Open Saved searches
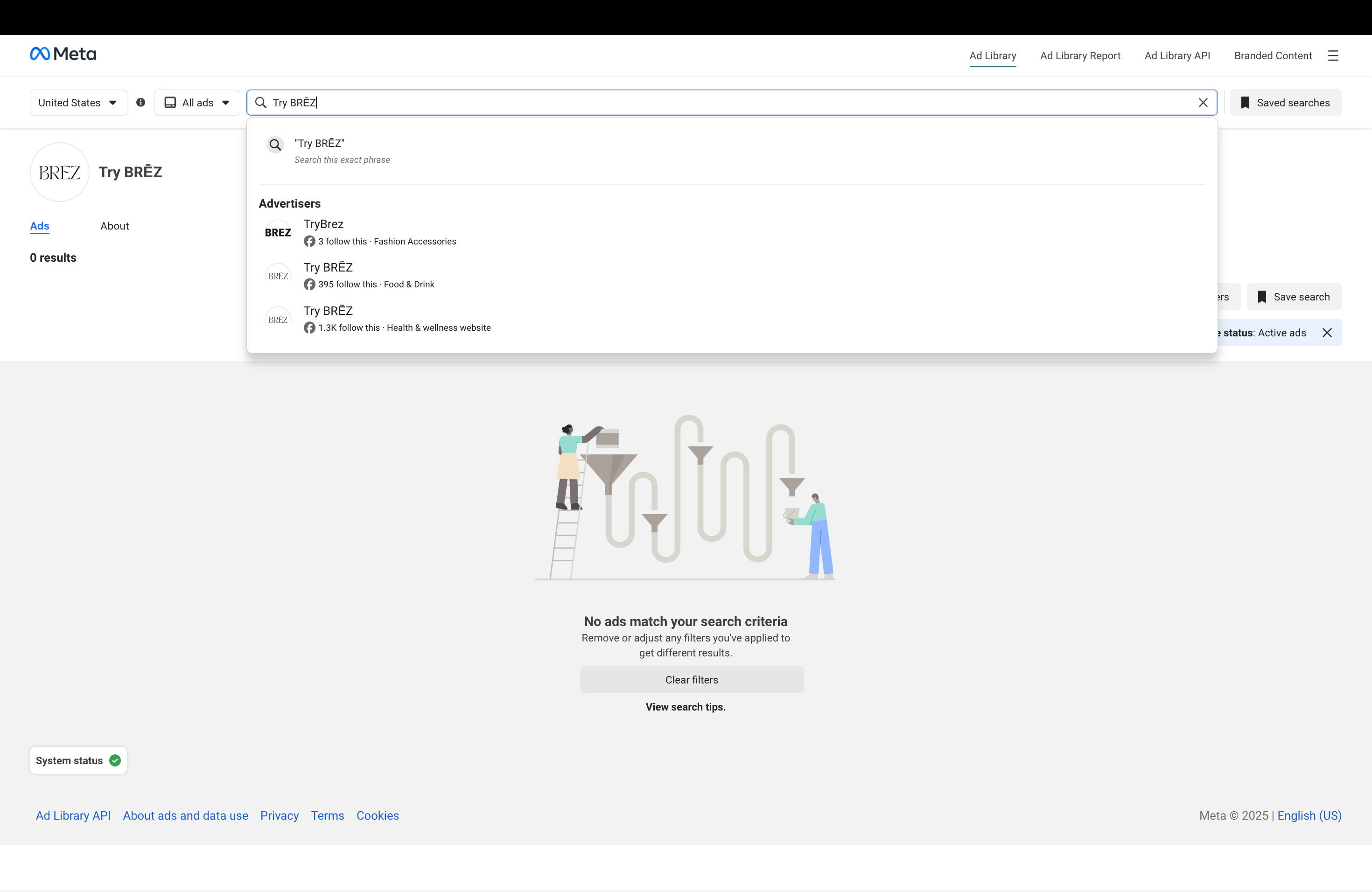The height and width of the screenshot is (892, 1372). pyautogui.click(x=1286, y=103)
